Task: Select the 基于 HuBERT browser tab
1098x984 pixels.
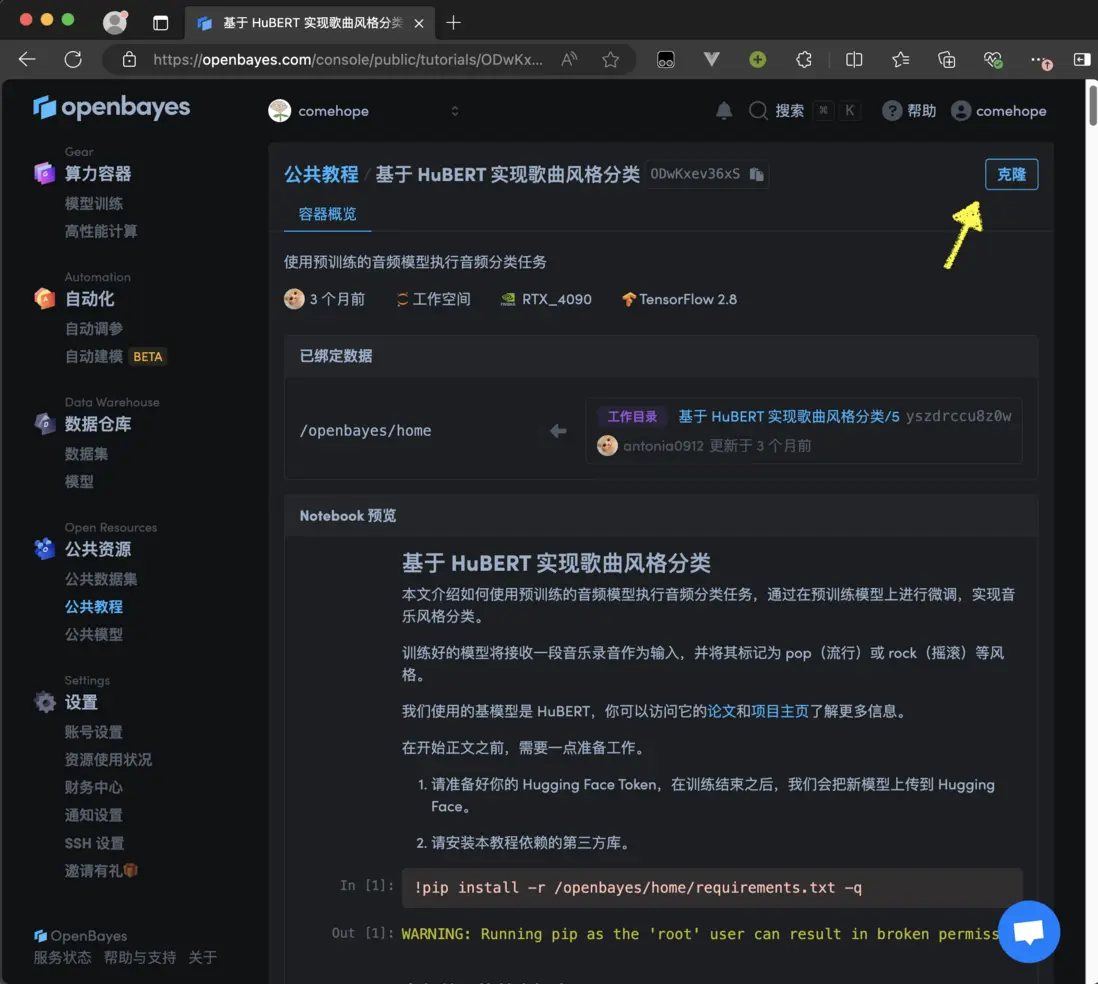Action: 300,20
